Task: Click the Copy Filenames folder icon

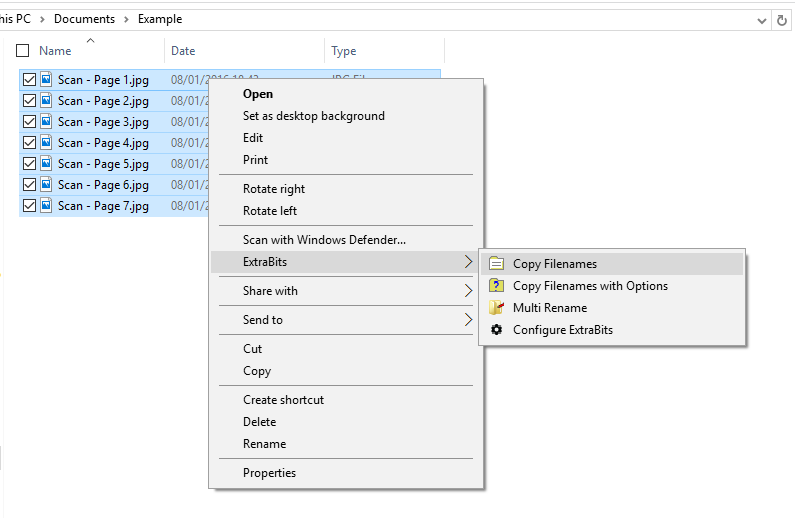Action: point(496,264)
